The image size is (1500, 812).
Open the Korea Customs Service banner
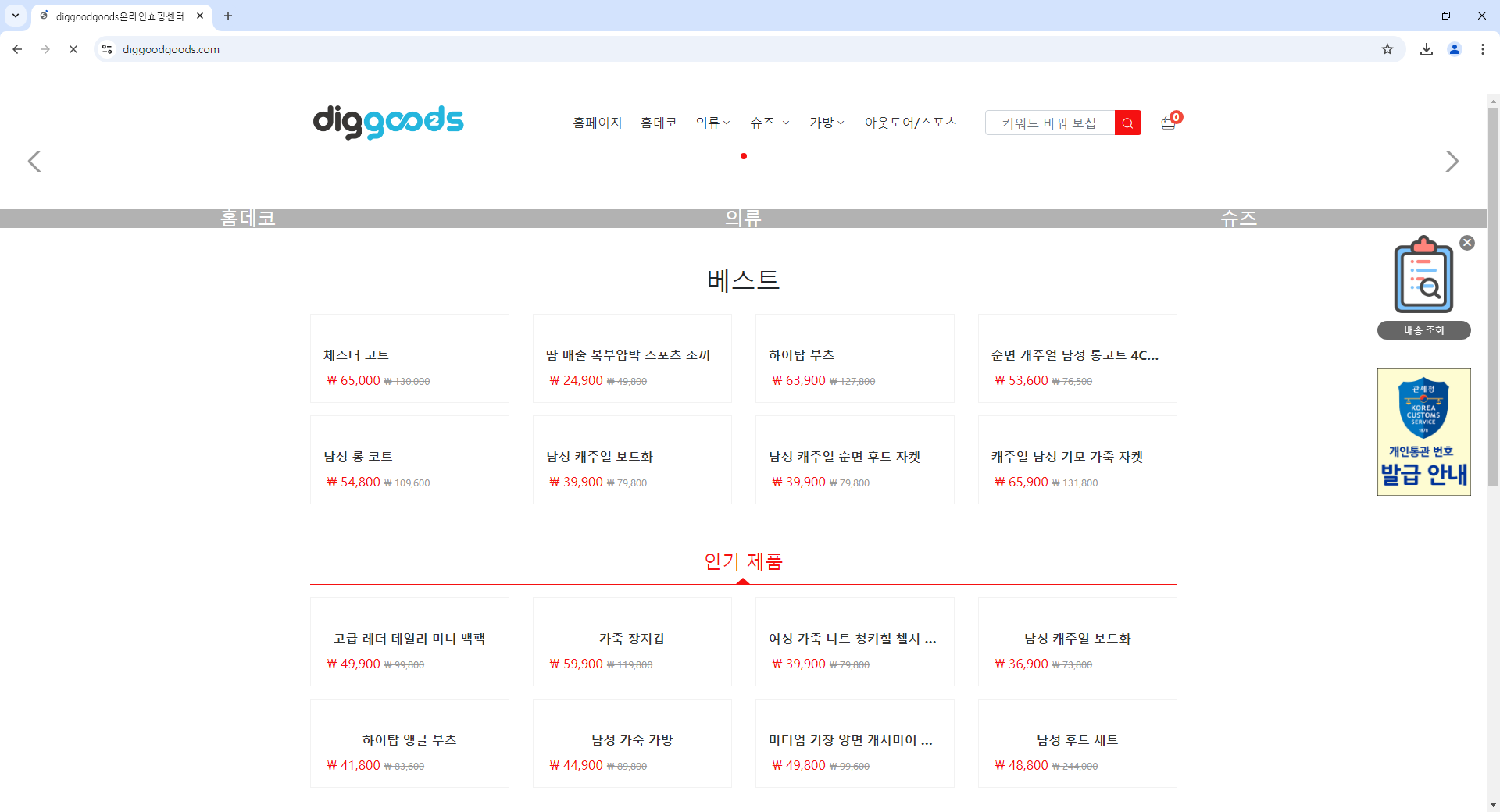click(1423, 432)
